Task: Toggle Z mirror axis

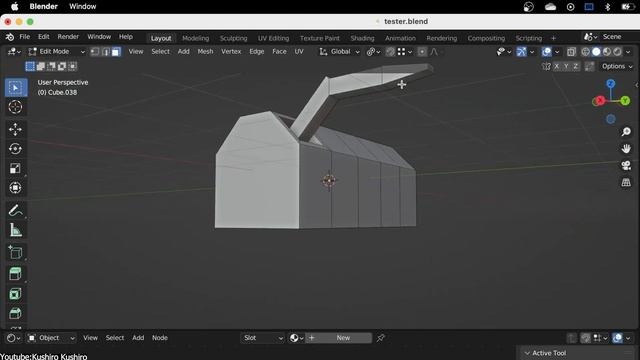Action: pos(576,66)
